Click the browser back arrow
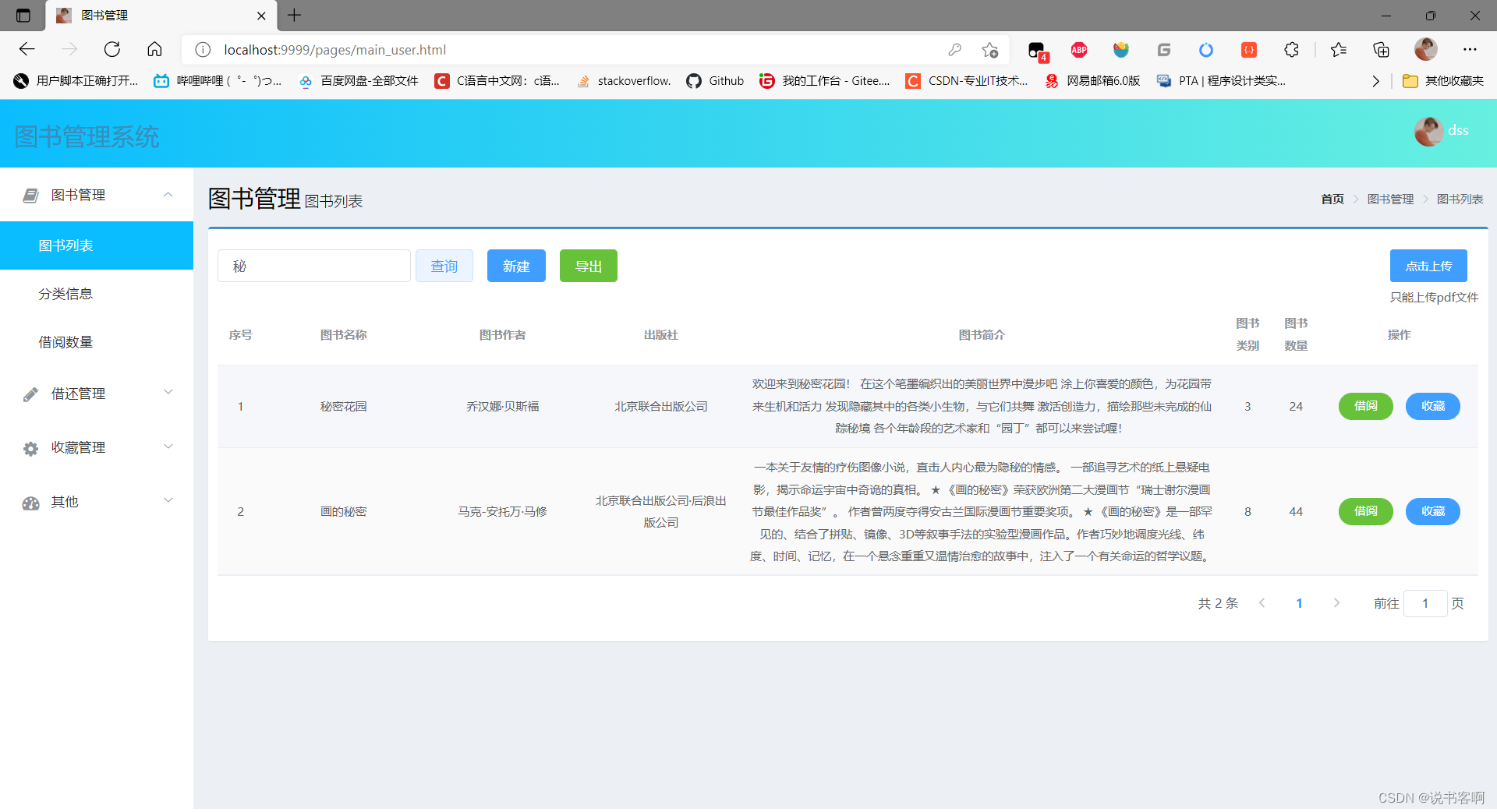This screenshot has width=1497, height=812. pyautogui.click(x=27, y=50)
